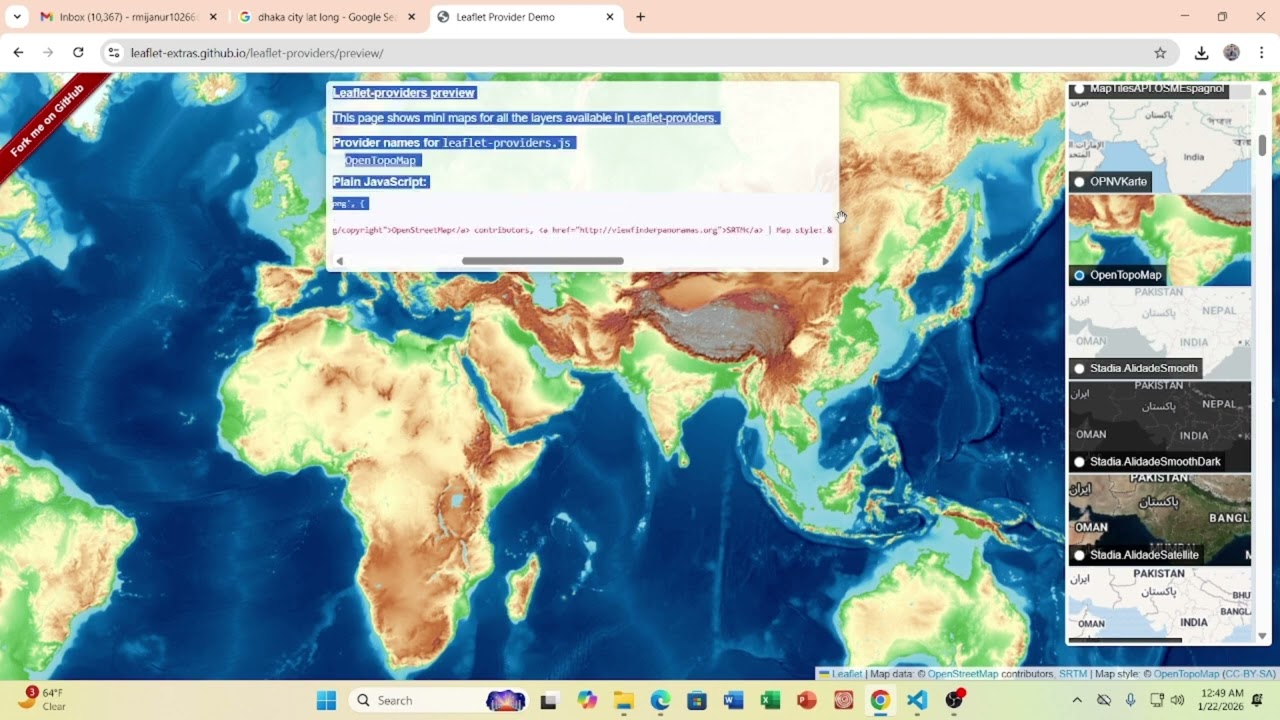The width and height of the screenshot is (1280, 720).
Task: Open Google Chrome from taskbar
Action: tap(880, 700)
